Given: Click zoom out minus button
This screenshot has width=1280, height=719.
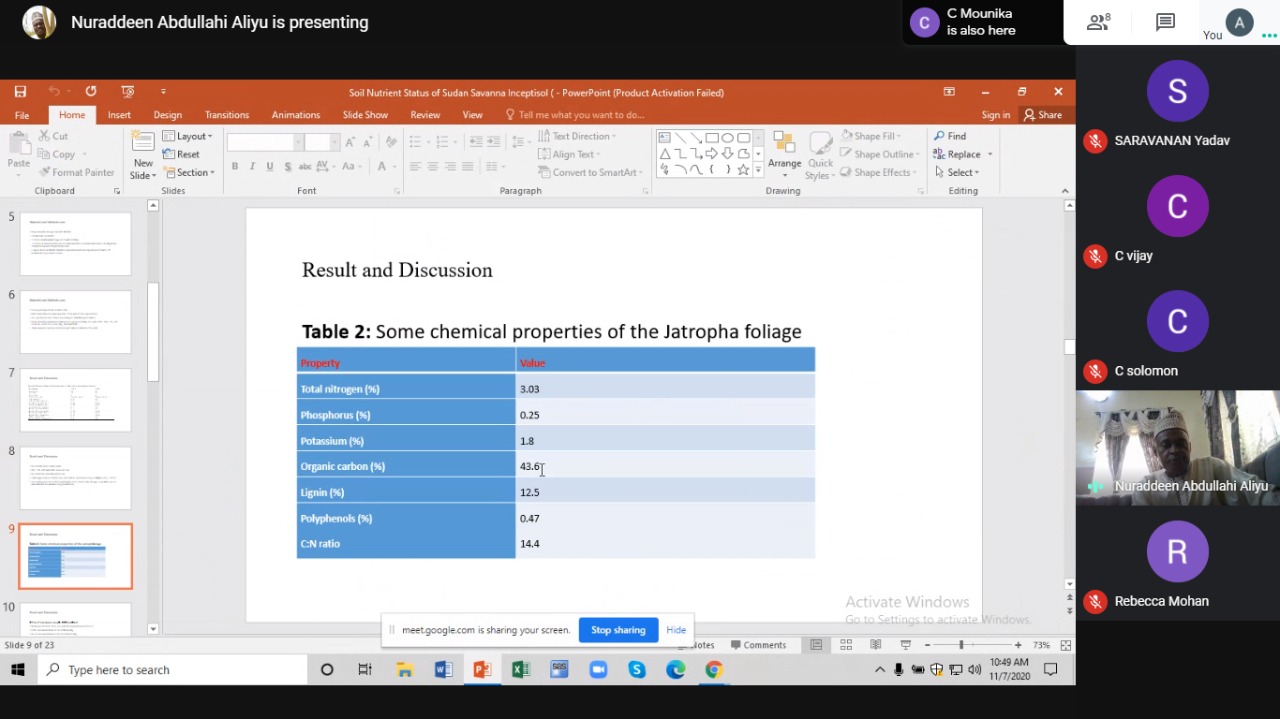Looking at the screenshot, I should coord(927,645).
